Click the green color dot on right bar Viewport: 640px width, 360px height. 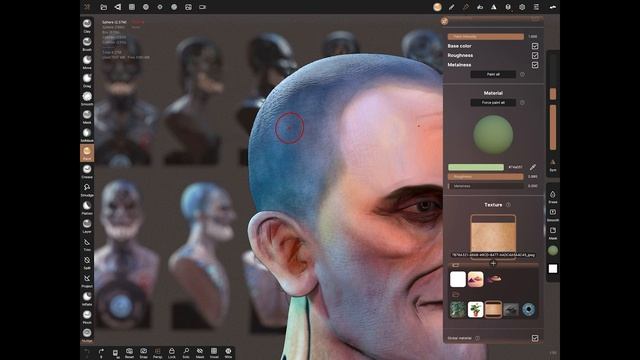pyautogui.click(x=553, y=250)
